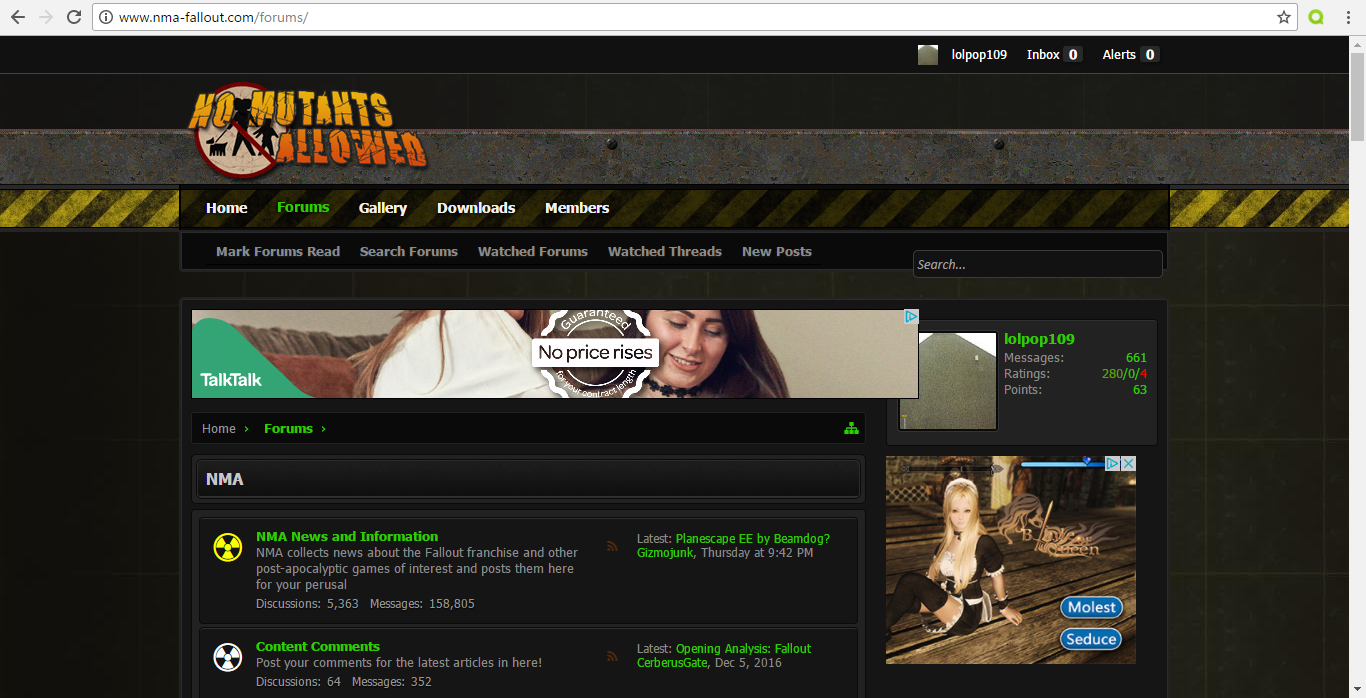
Task: Open the Inbox
Action: [1054, 55]
